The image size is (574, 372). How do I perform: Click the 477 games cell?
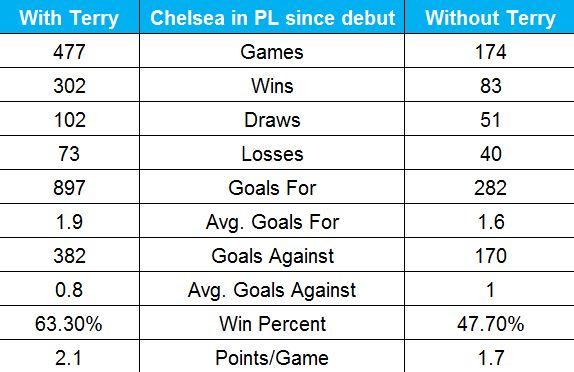coord(69,52)
